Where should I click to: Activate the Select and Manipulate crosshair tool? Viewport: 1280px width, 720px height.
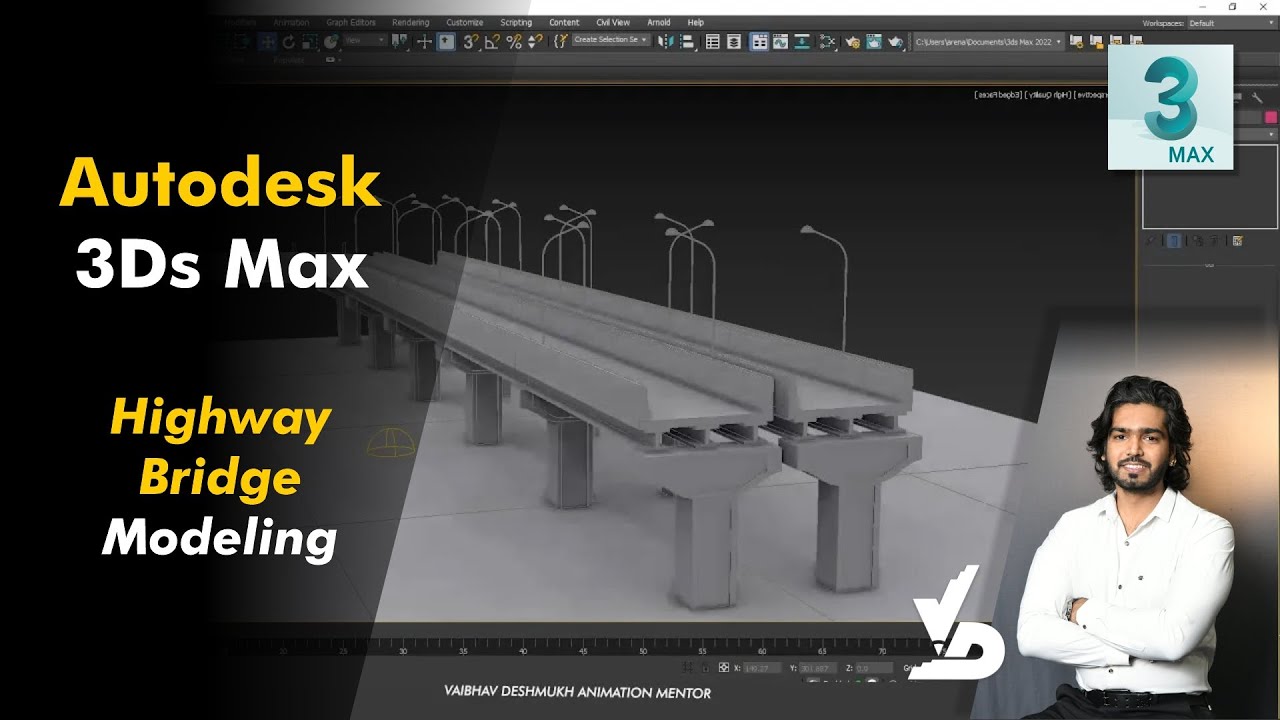pyautogui.click(x=425, y=42)
